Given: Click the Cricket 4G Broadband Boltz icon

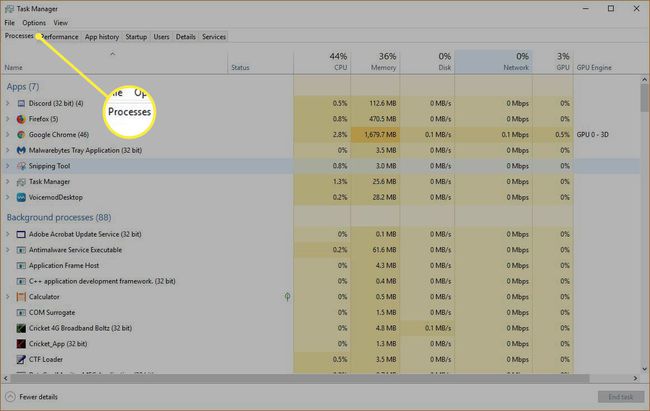Looking at the screenshot, I should coord(21,328).
